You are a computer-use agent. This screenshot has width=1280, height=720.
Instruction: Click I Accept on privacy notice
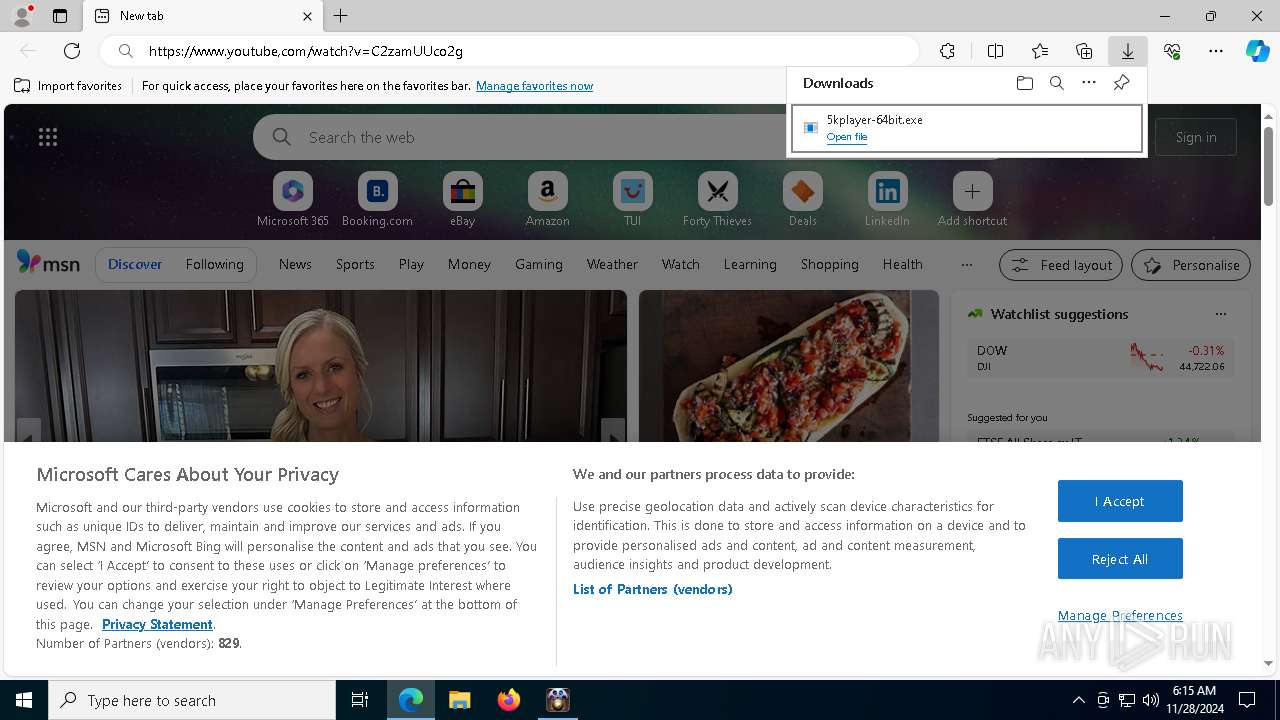point(1120,501)
